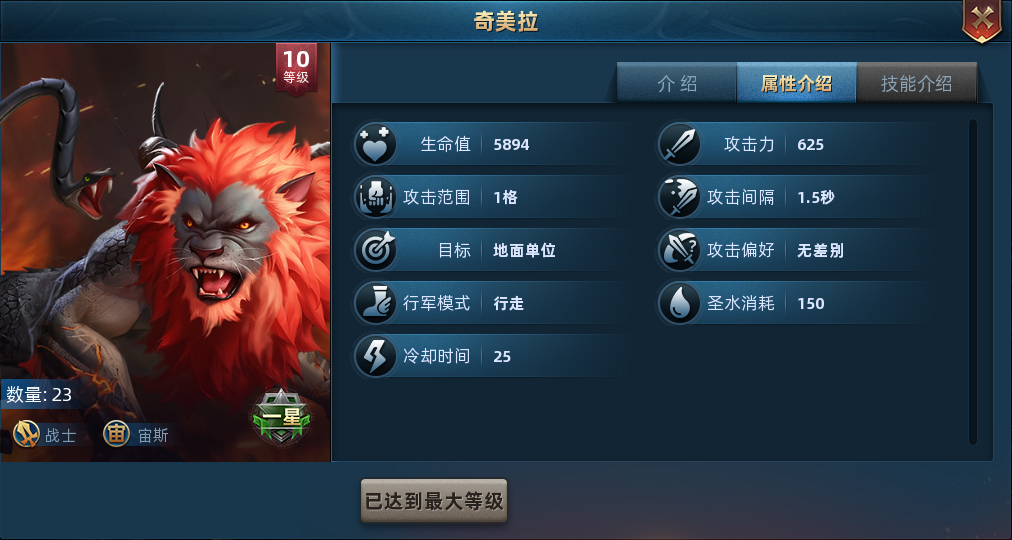The image size is (1012, 540).
Task: Close the 奇美拉 panel with X
Action: coord(982,19)
